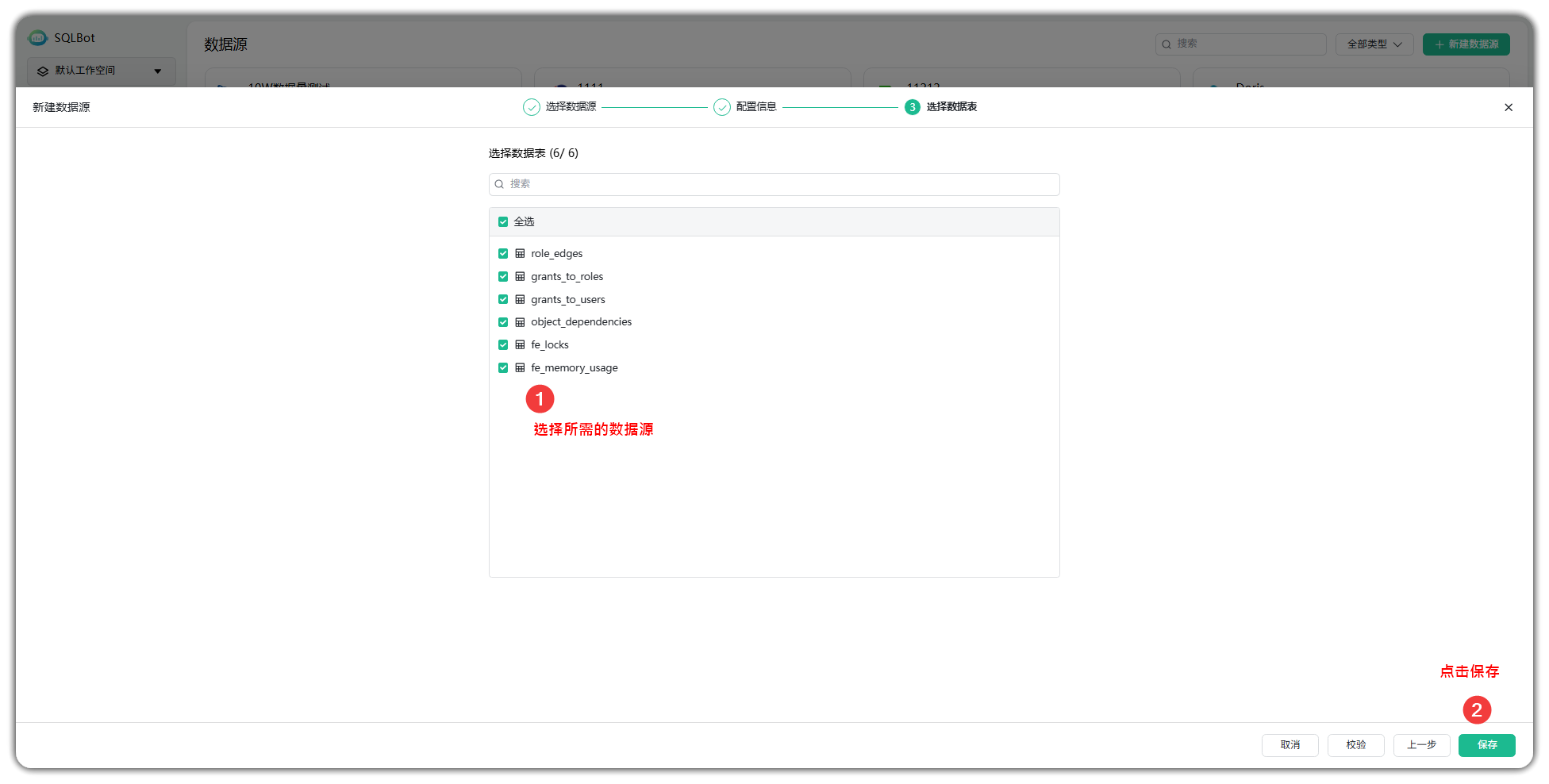Image resolution: width=1549 pixels, height=784 pixels.
Task: Click the 取消 cancel button
Action: point(1290,745)
